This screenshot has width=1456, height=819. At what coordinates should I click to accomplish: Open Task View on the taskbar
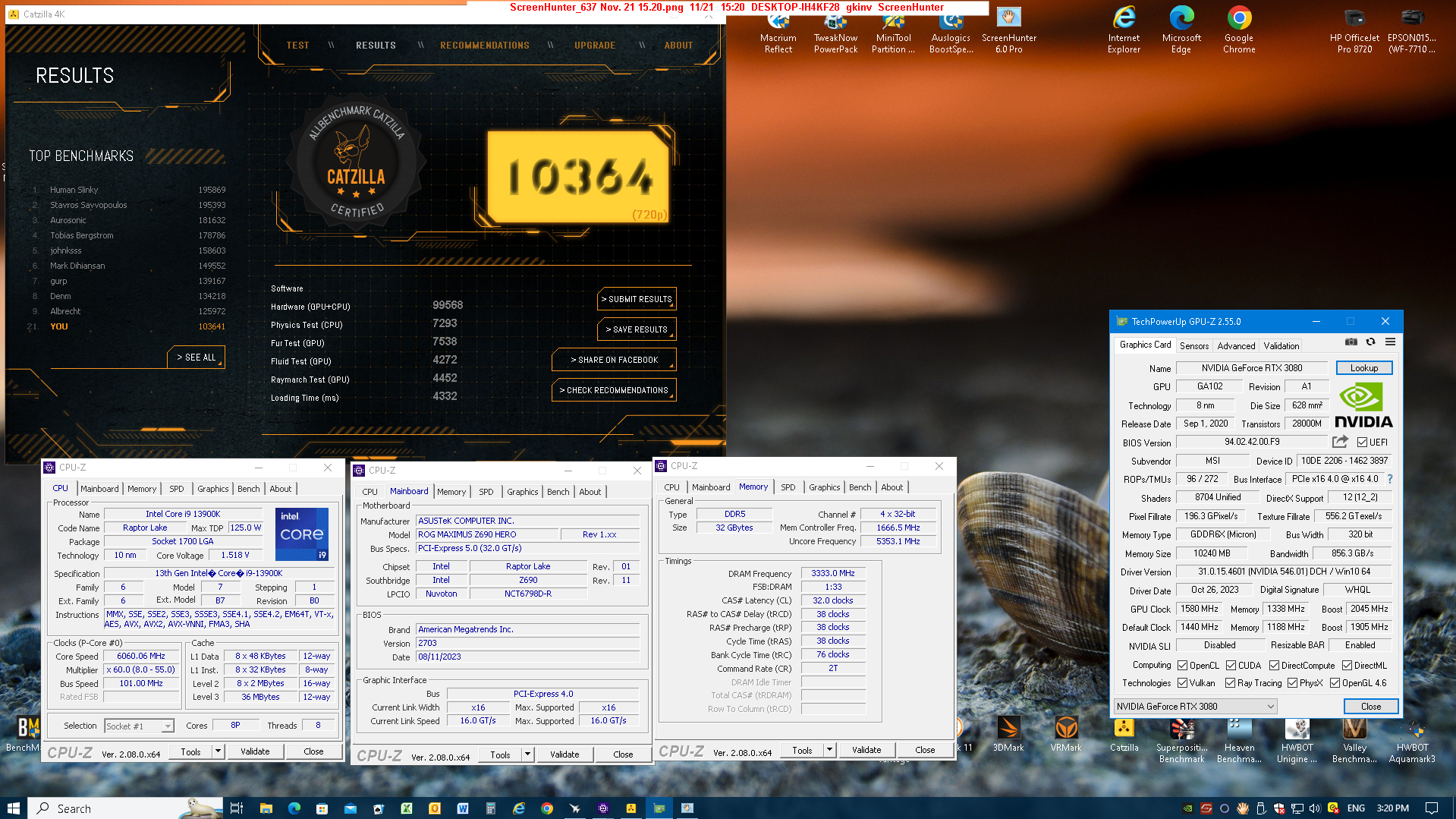(x=236, y=808)
